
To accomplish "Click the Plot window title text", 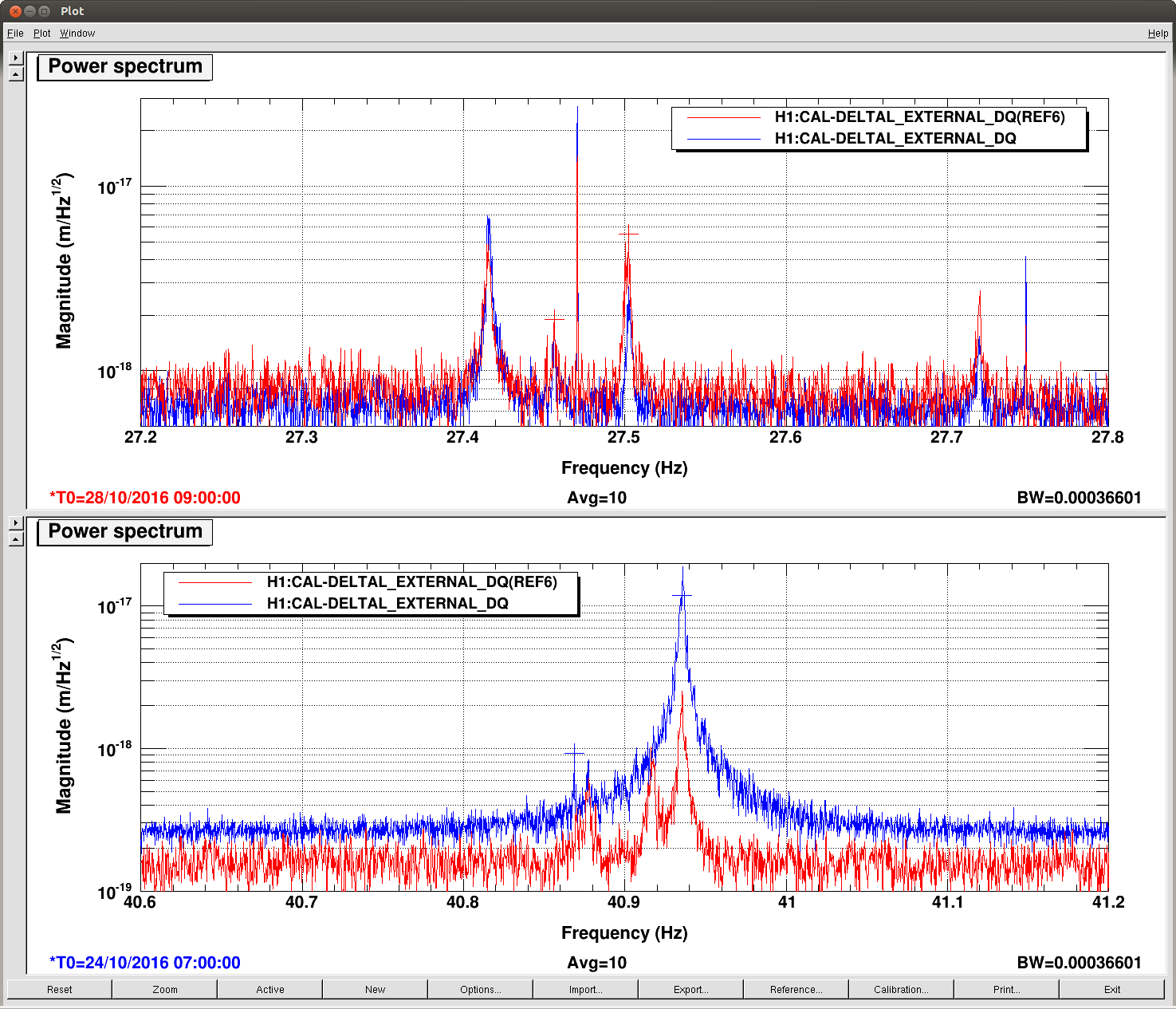I will 72,11.
